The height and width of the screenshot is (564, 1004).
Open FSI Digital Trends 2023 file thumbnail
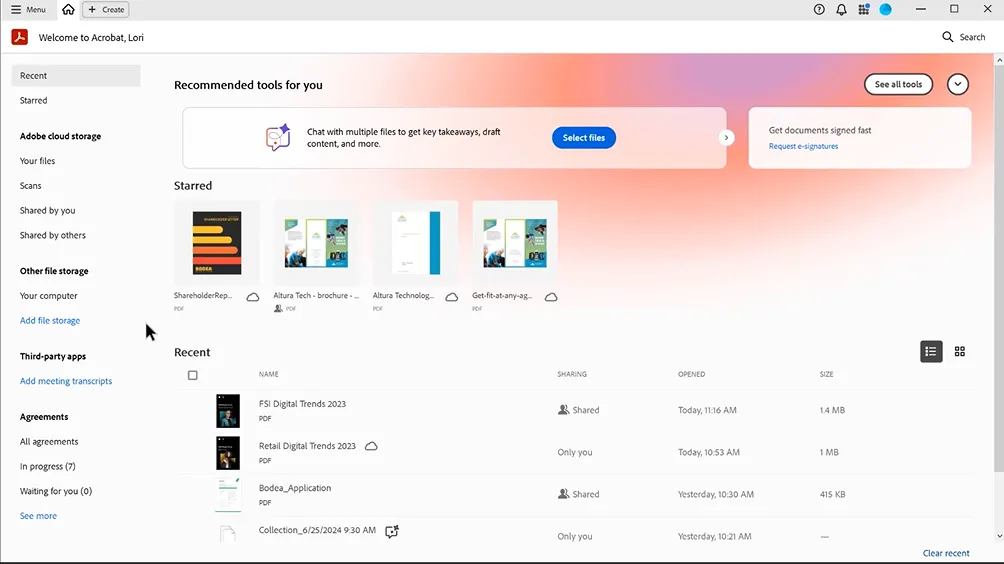click(x=228, y=410)
